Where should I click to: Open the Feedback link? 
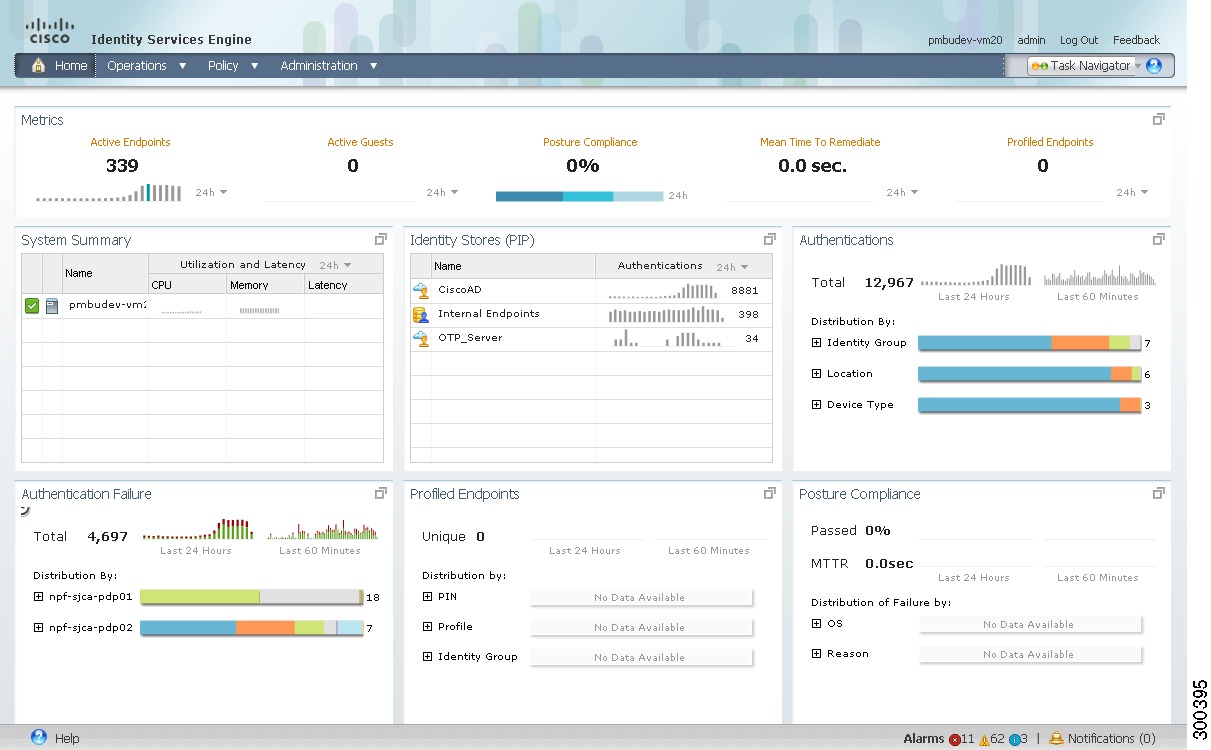click(1136, 40)
